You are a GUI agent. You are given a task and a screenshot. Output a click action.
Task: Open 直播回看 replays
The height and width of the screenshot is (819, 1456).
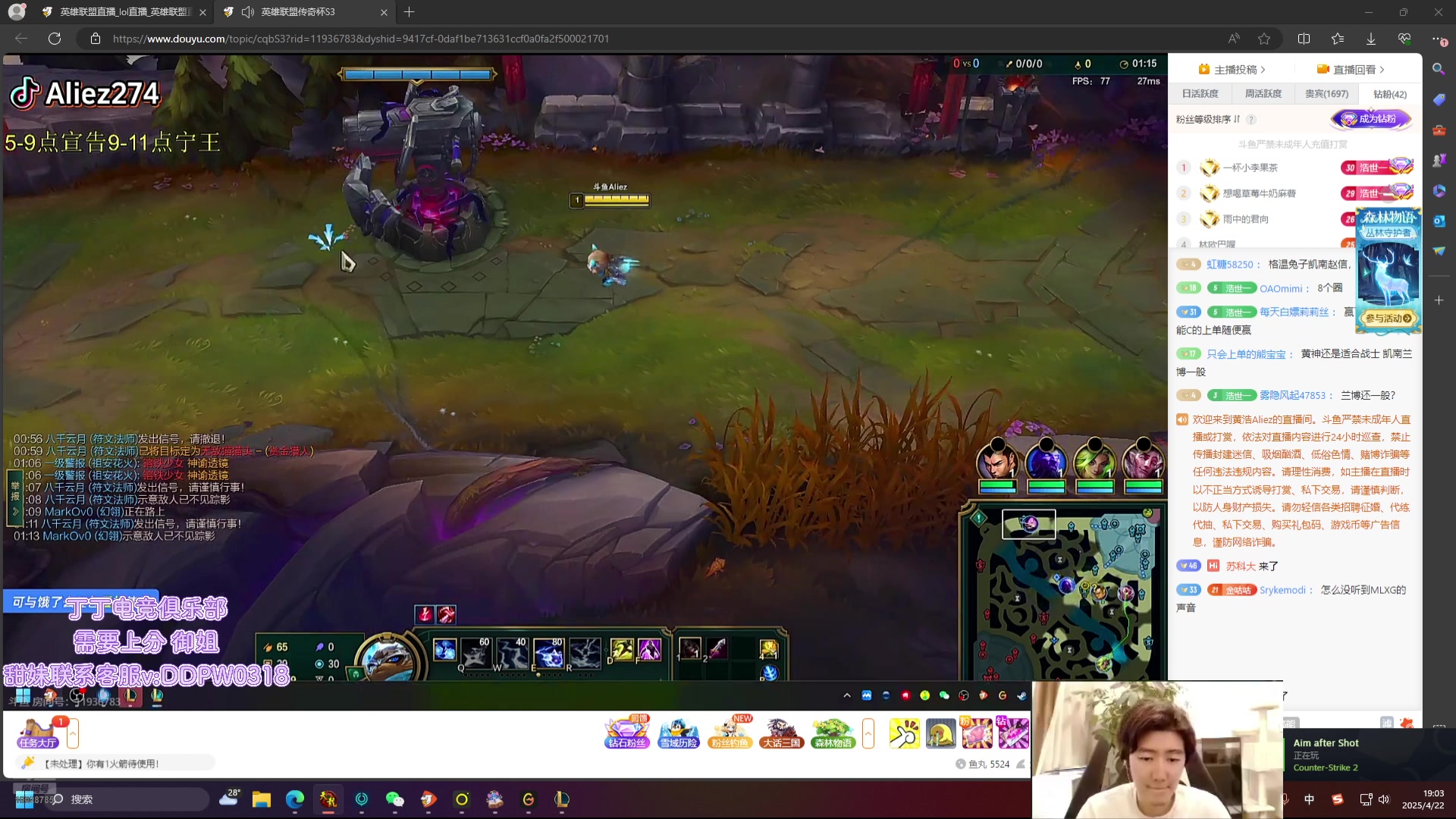[x=1351, y=70]
